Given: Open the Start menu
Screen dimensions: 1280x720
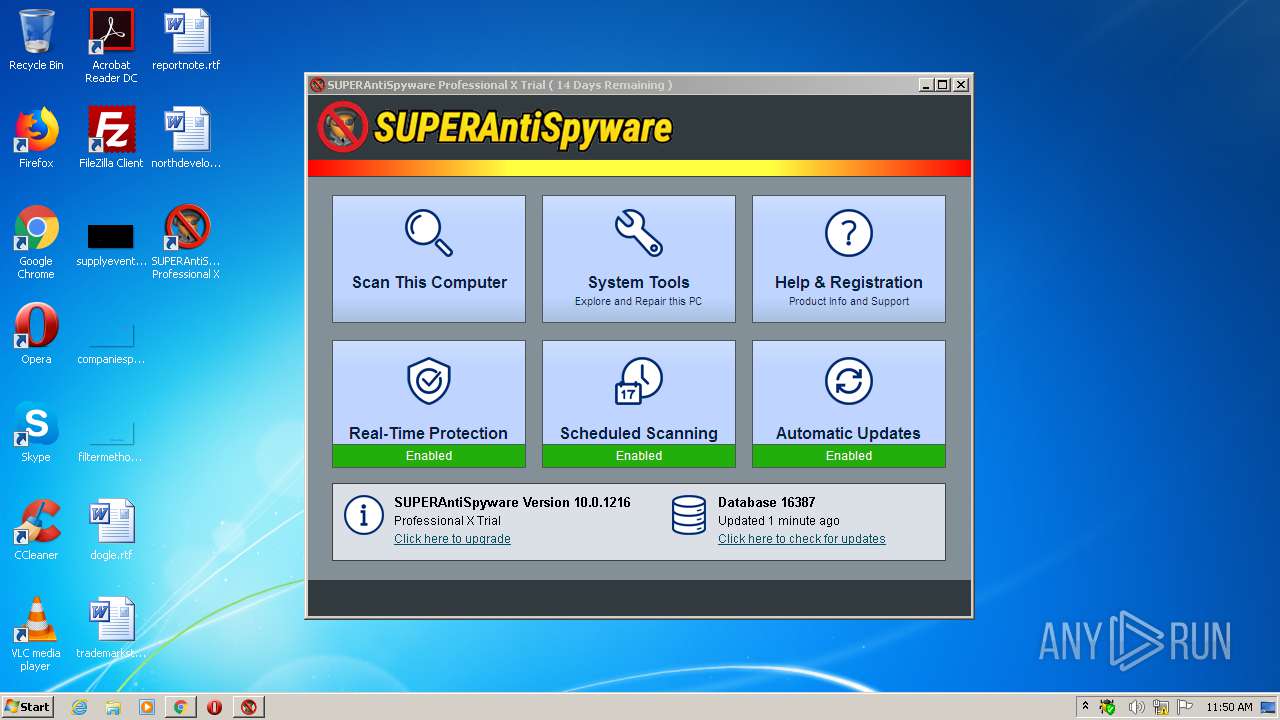Looking at the screenshot, I should pyautogui.click(x=28, y=706).
